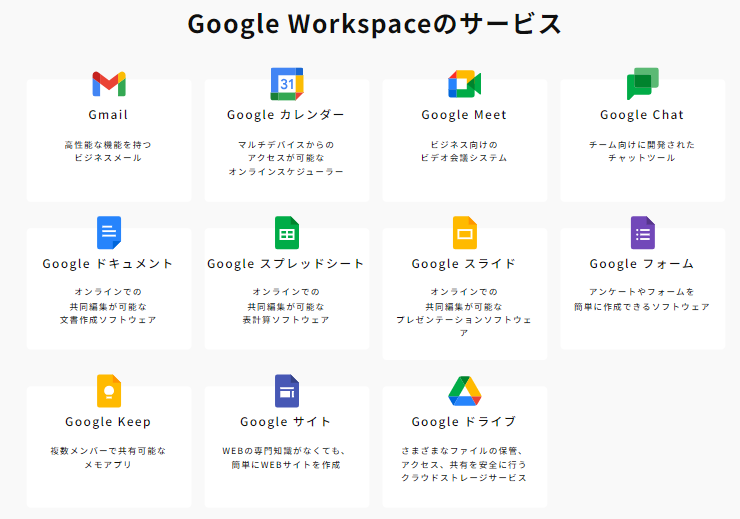The width and height of the screenshot is (740, 519).
Task: Click the yellow Google Slides icon
Action: click(x=465, y=233)
